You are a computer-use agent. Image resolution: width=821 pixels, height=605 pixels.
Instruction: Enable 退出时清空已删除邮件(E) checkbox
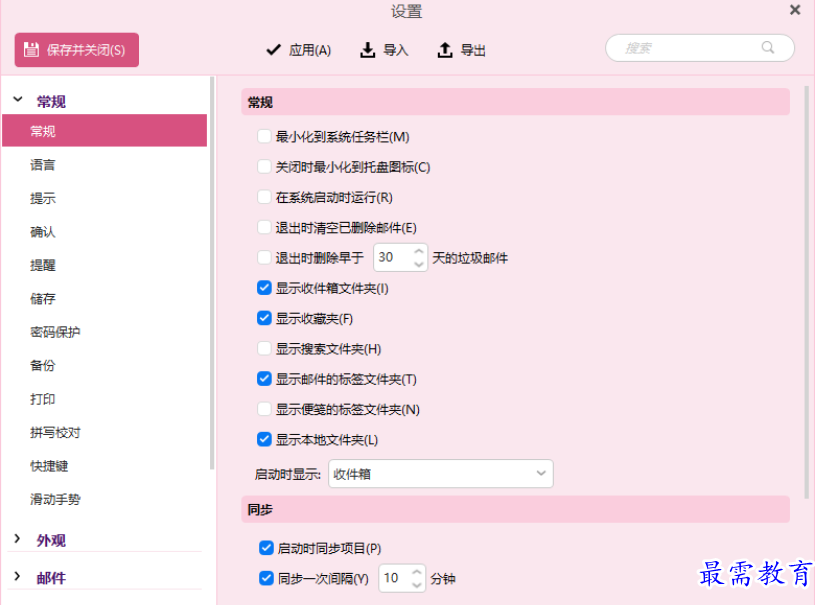264,227
